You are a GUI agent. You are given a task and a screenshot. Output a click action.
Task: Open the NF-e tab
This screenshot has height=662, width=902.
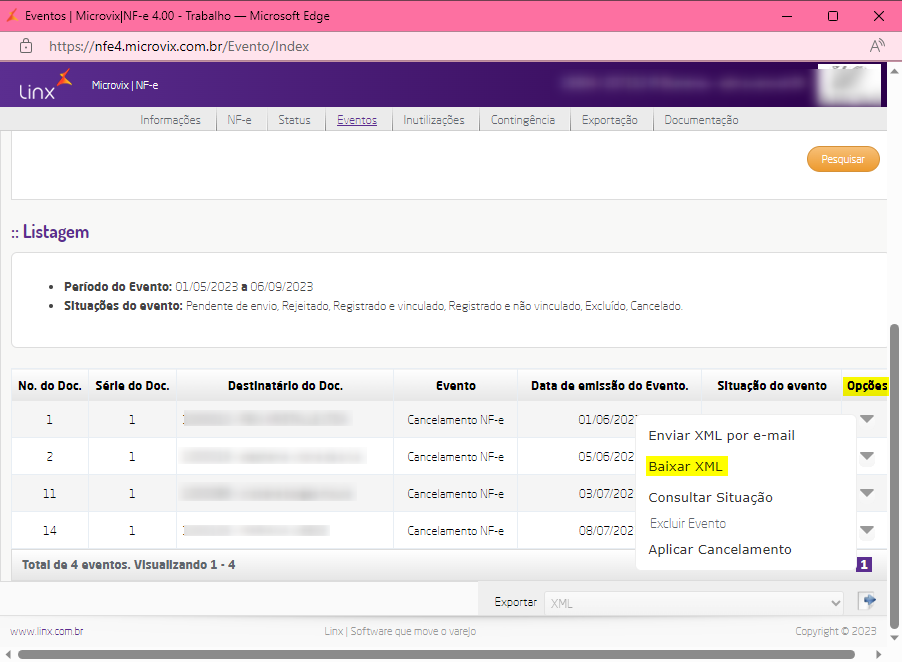click(239, 120)
